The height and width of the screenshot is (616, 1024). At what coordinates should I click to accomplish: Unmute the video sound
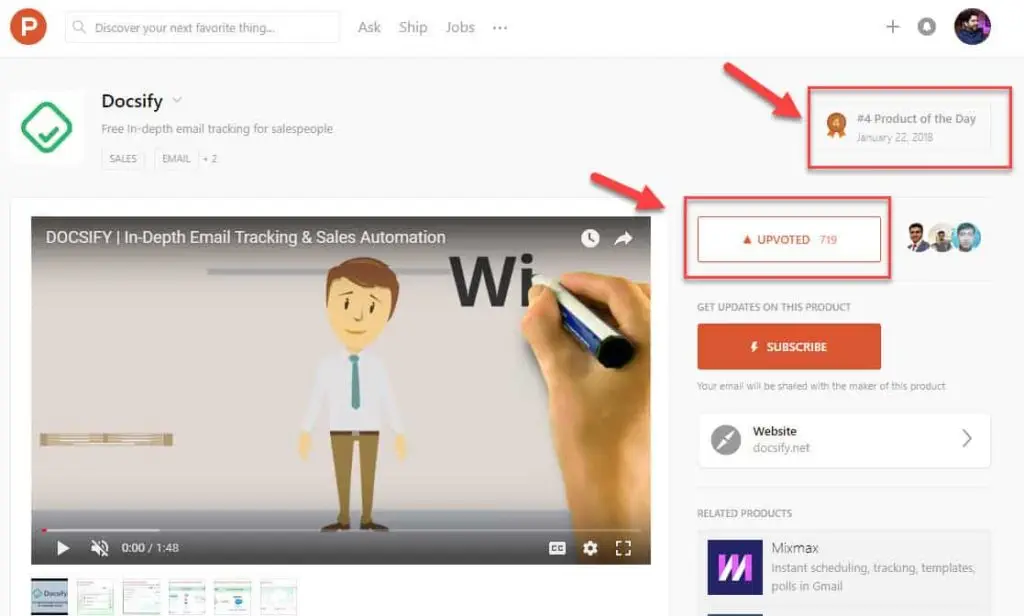click(99, 548)
